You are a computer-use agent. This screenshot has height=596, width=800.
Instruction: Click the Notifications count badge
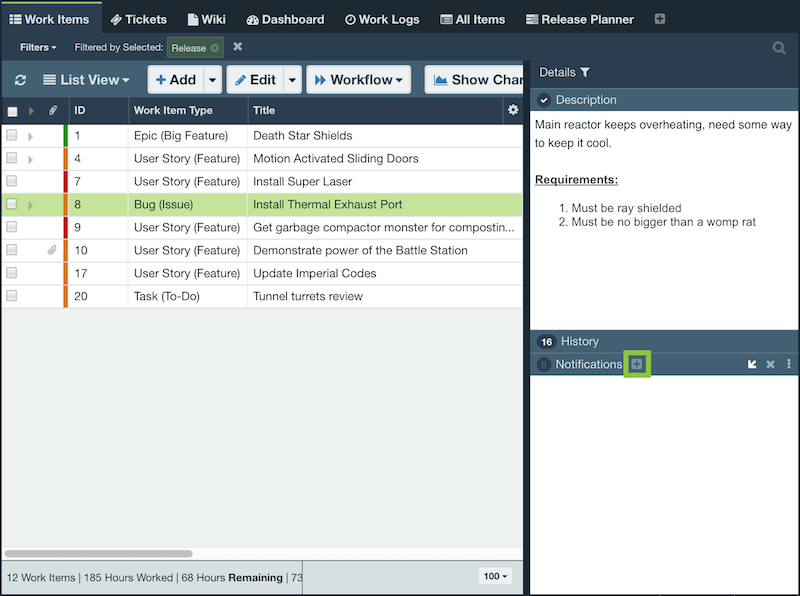[544, 364]
